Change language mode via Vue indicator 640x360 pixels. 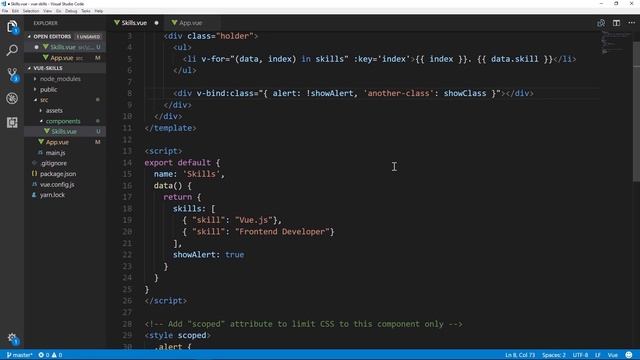(613, 355)
